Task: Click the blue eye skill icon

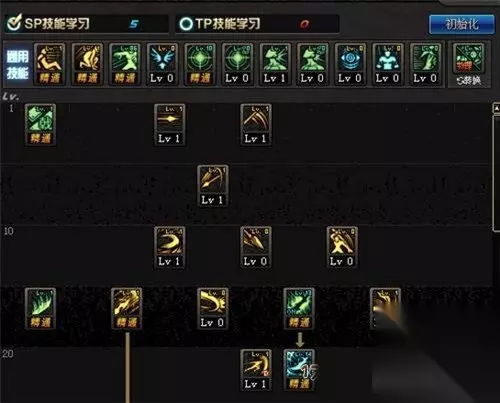Action: [350, 64]
